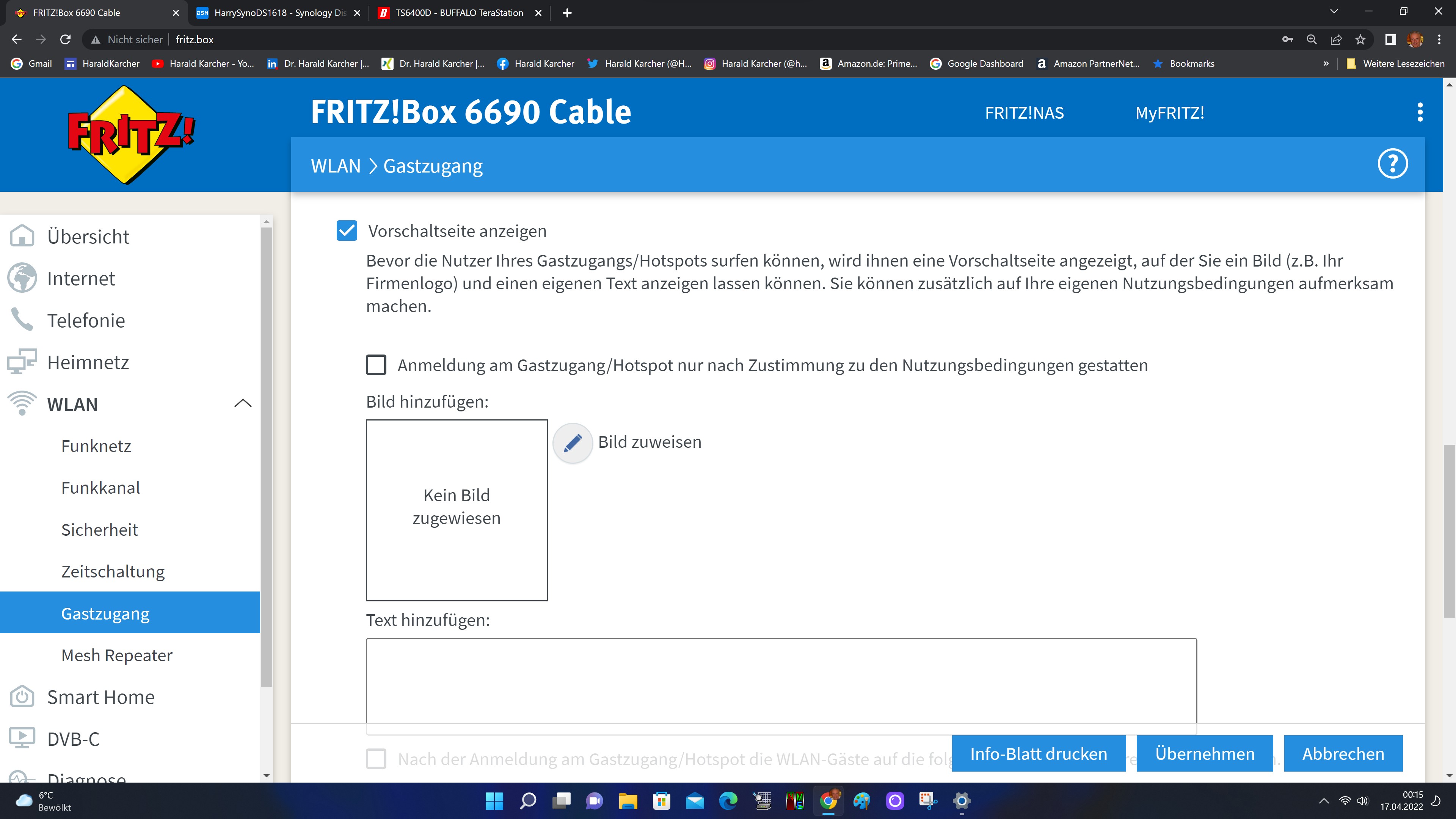Image resolution: width=1456 pixels, height=819 pixels.
Task: Open the MyFRITZ! link
Action: pyautogui.click(x=1169, y=113)
